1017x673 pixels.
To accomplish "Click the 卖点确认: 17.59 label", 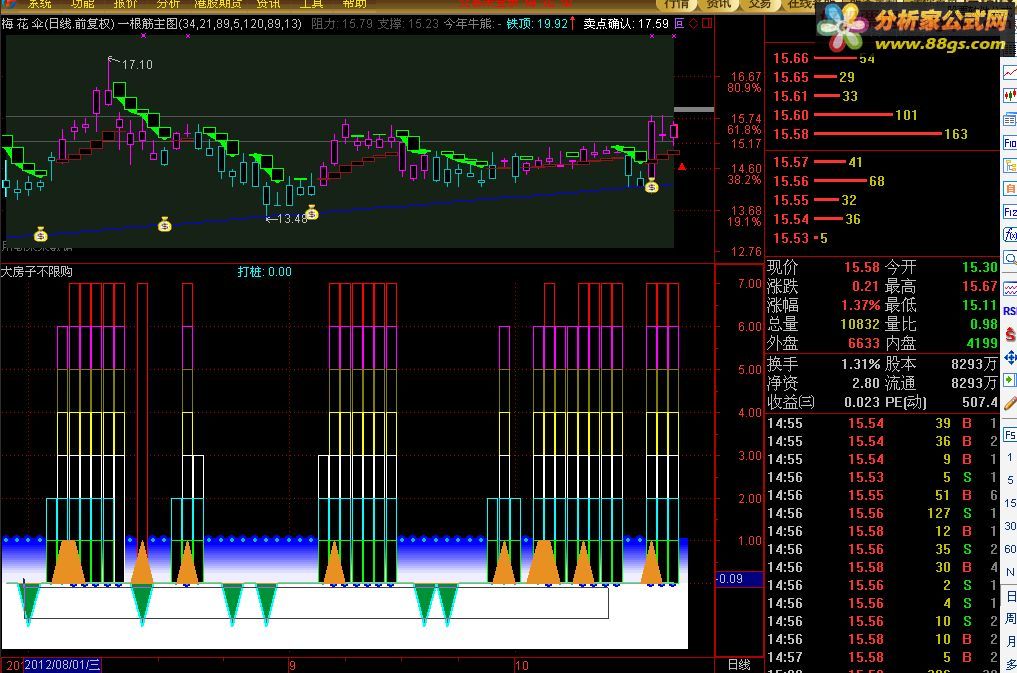I will [x=626, y=23].
